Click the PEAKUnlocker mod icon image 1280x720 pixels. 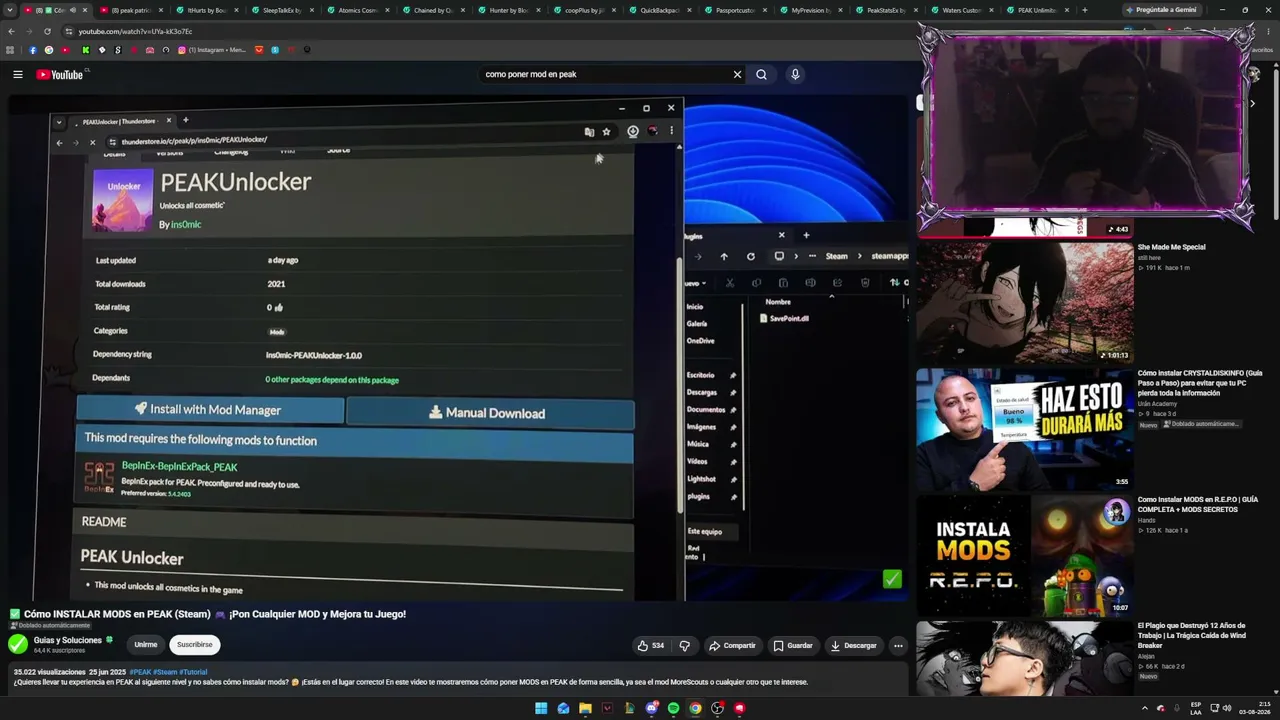tap(123, 200)
